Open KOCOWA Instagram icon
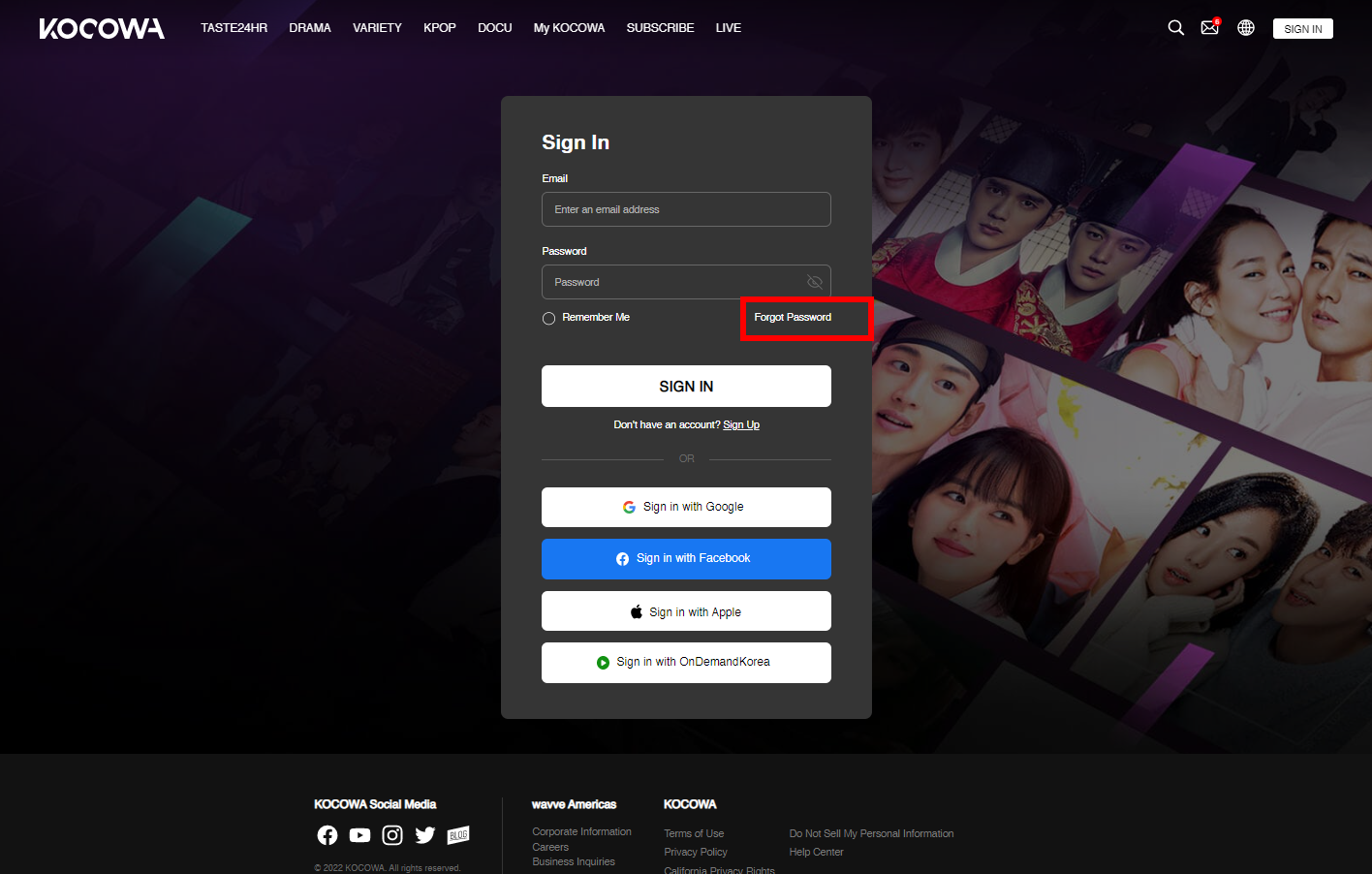This screenshot has width=1372, height=874. (392, 835)
